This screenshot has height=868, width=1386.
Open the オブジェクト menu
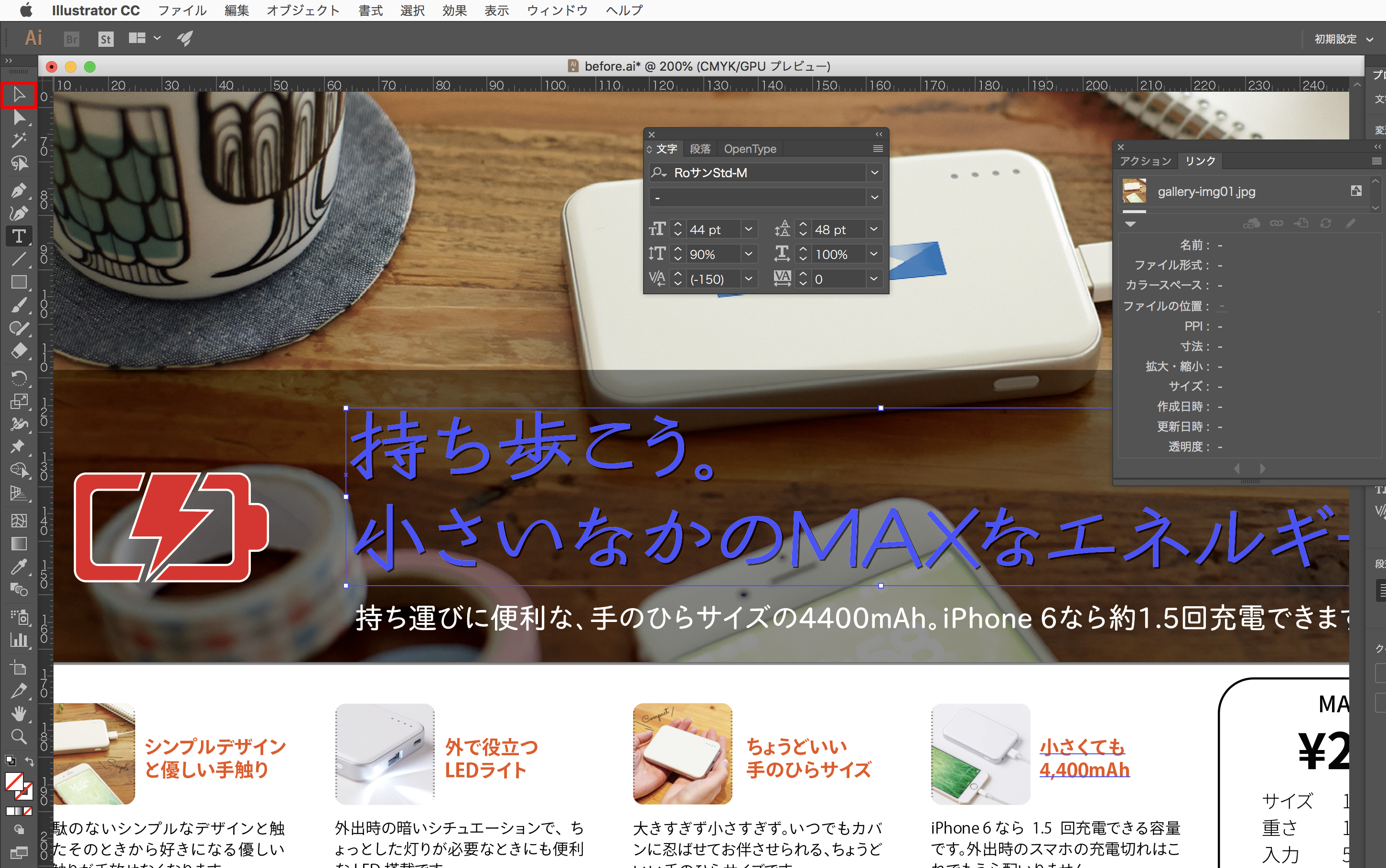pyautogui.click(x=302, y=11)
